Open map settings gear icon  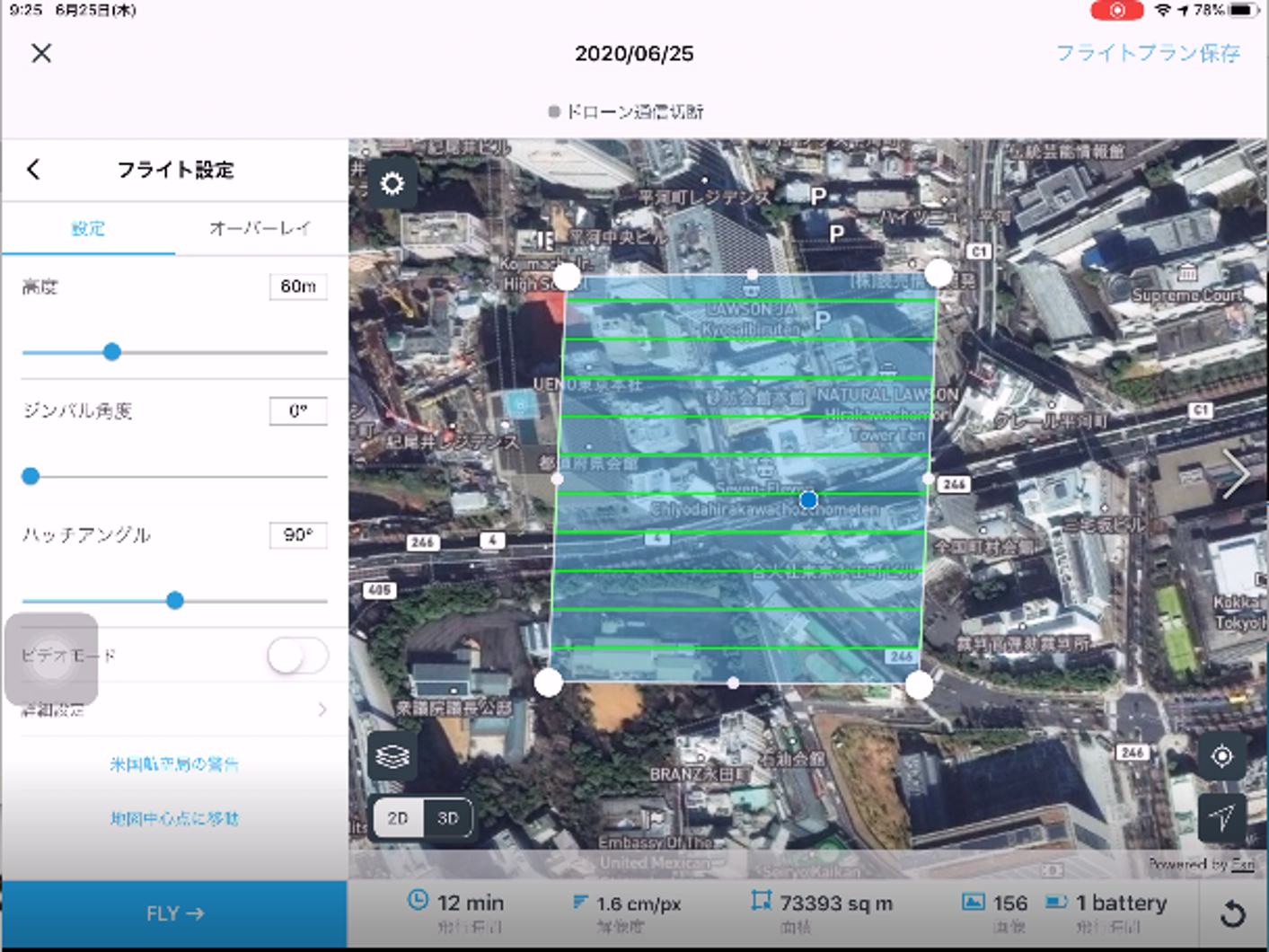point(392,184)
